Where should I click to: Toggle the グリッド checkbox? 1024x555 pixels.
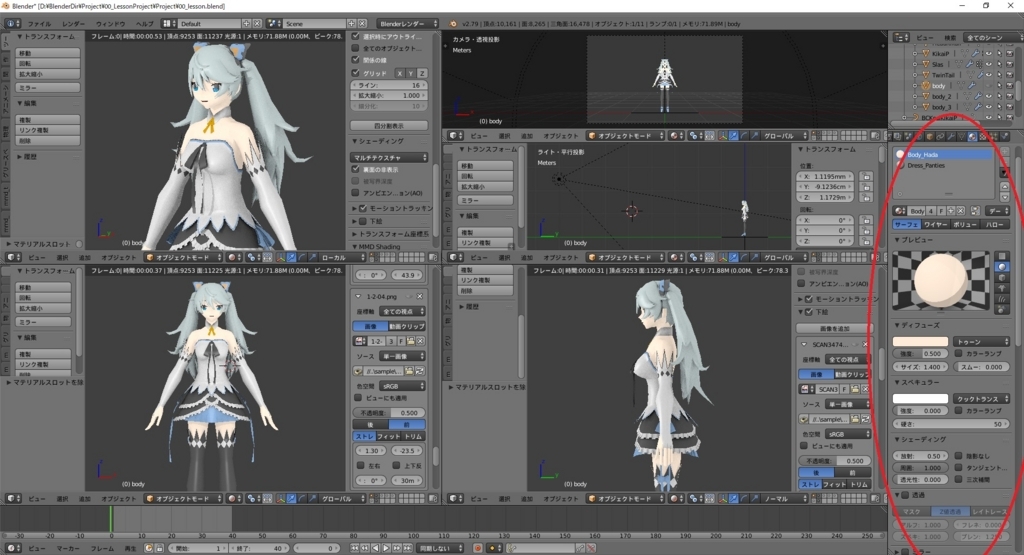click(355, 73)
